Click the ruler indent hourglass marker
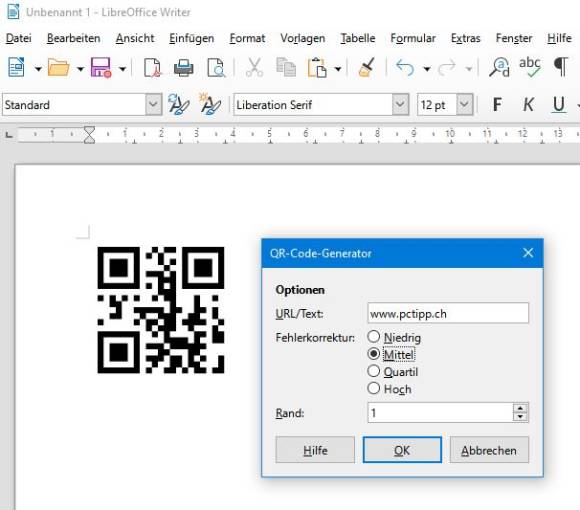This screenshot has width=580, height=510. tap(89, 135)
